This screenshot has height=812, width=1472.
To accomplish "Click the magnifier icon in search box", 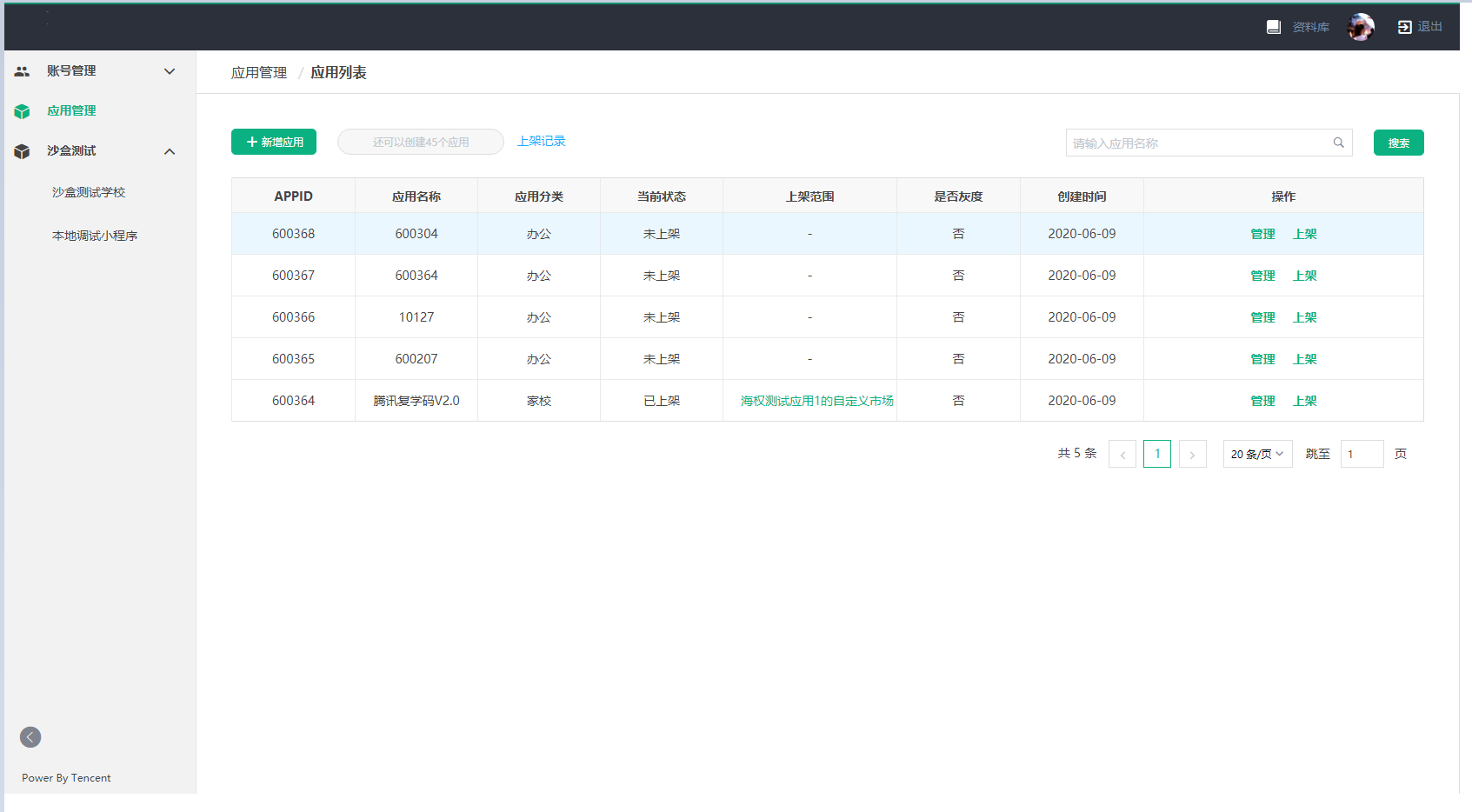I will 1339,143.
